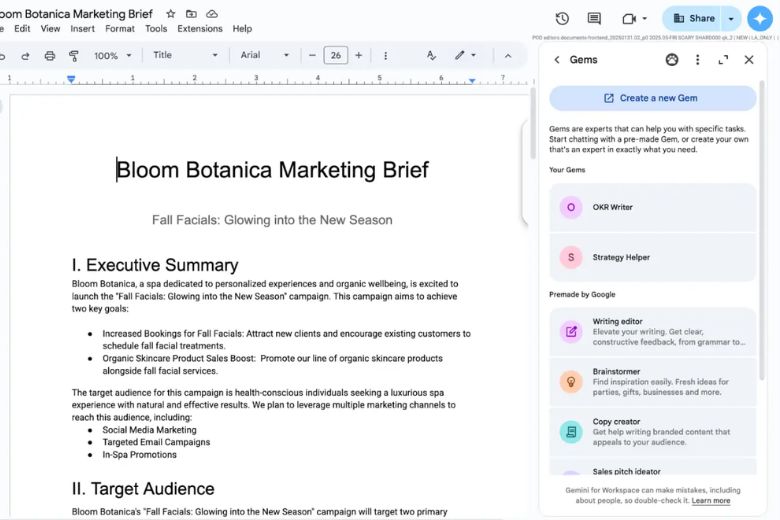This screenshot has height=520, width=780.
Task: Star the Bloom Botanica document
Action: point(171,14)
